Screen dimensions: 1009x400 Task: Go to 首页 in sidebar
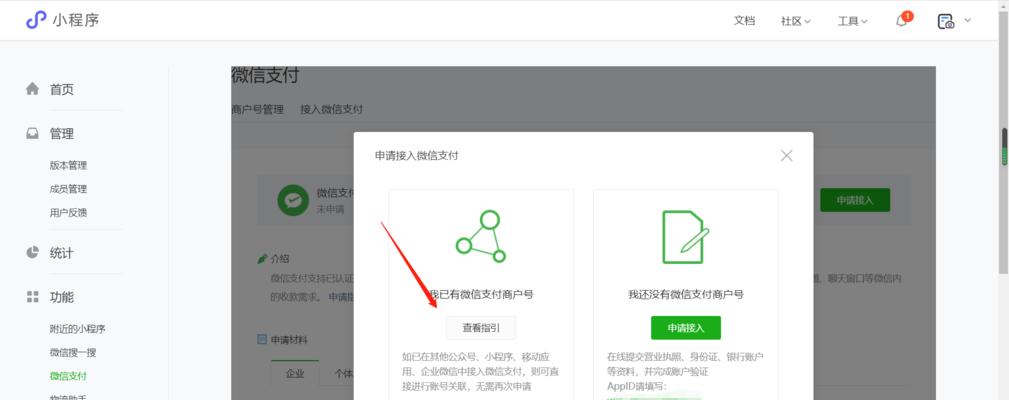point(62,89)
